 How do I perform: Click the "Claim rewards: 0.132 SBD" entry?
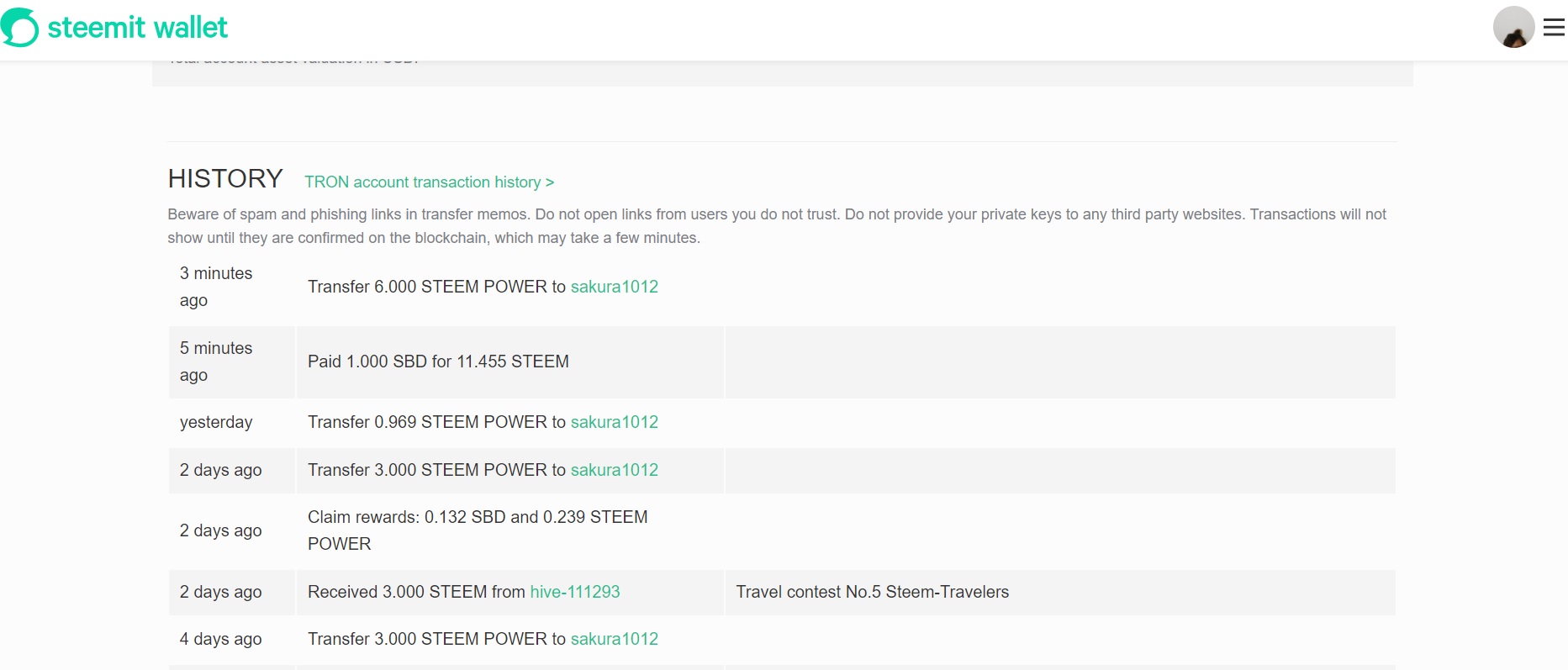(478, 530)
